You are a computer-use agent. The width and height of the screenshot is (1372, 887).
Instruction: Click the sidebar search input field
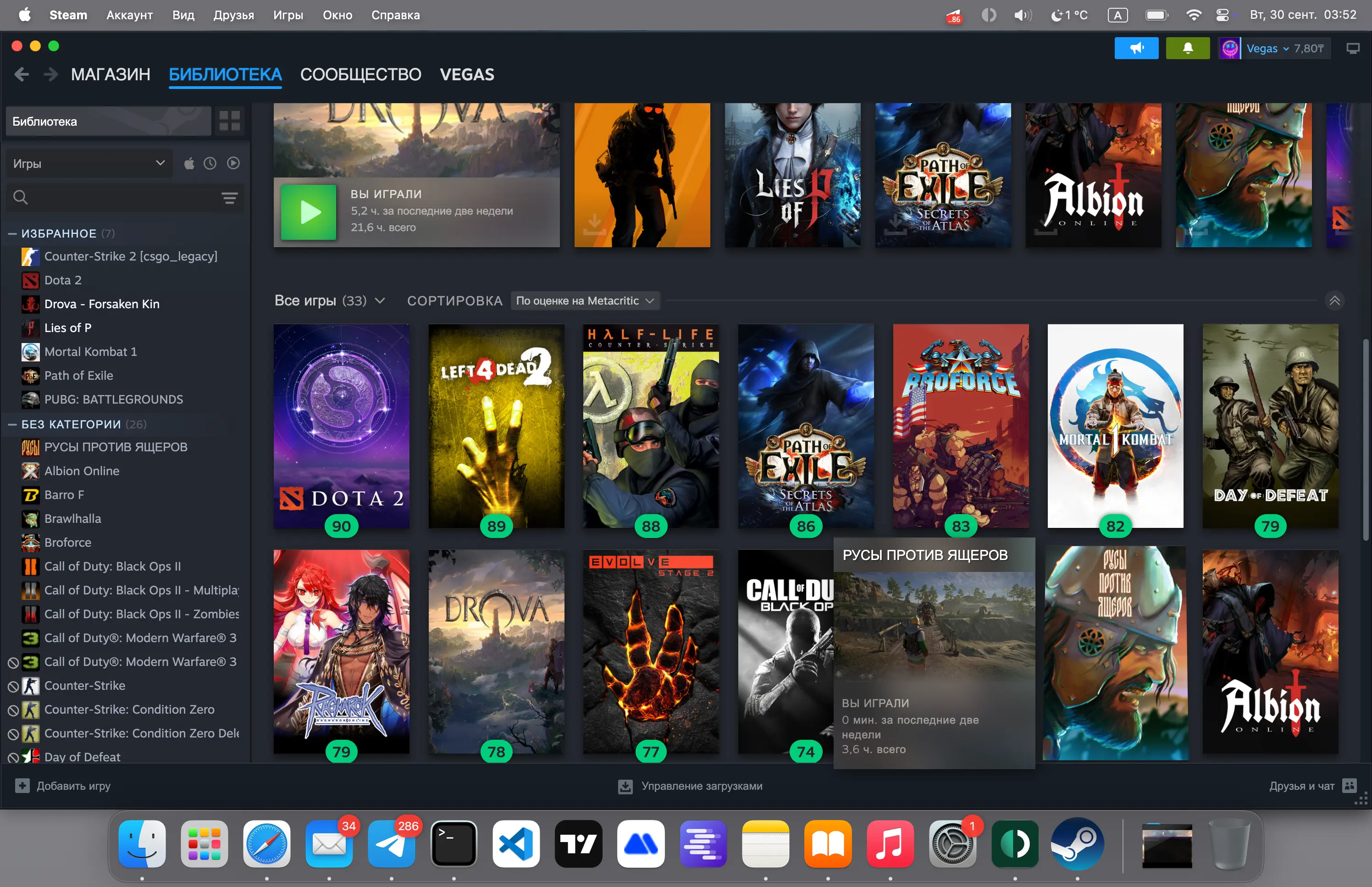(x=124, y=198)
